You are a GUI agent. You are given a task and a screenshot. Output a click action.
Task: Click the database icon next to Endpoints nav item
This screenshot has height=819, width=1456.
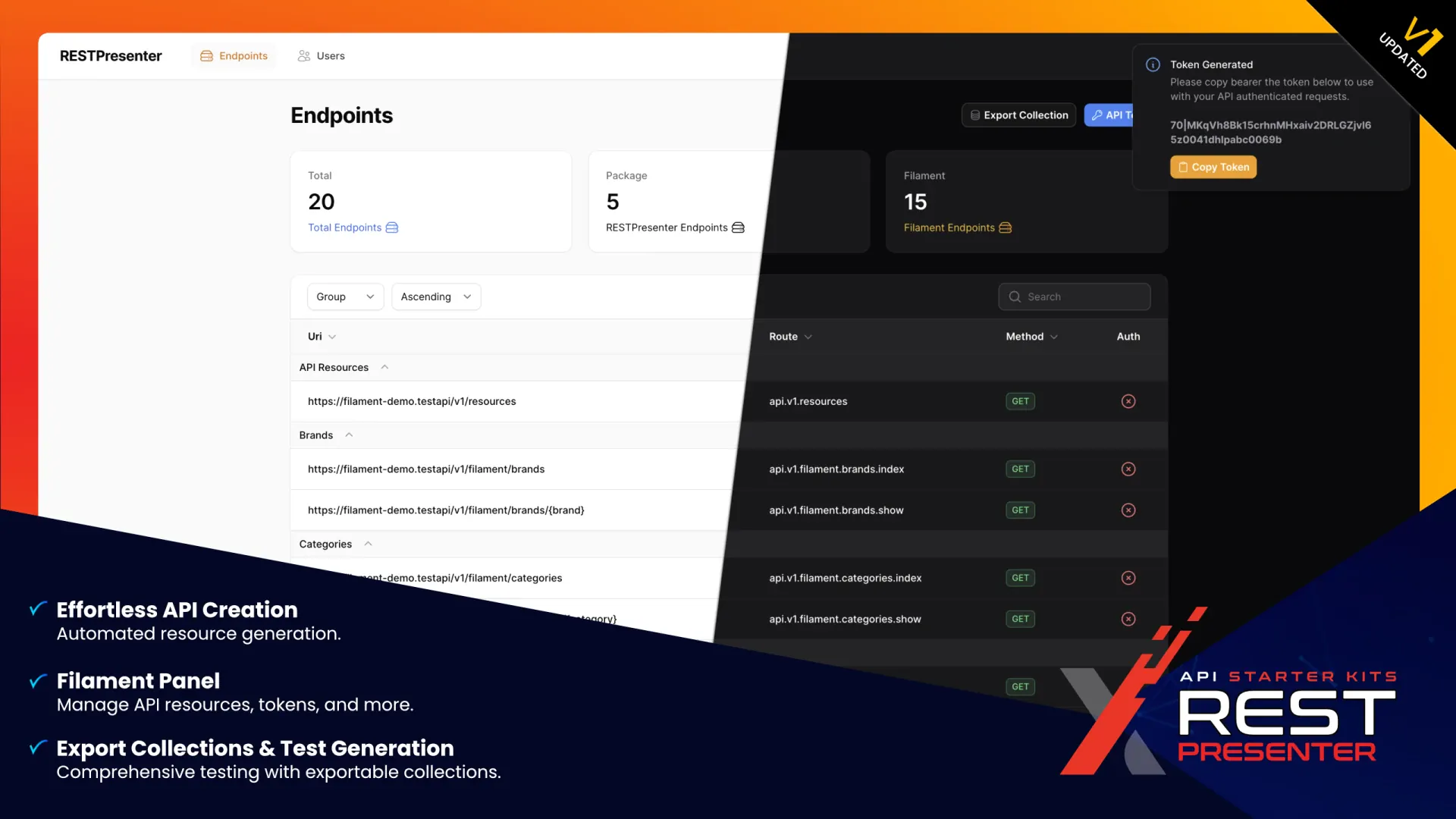pos(206,55)
